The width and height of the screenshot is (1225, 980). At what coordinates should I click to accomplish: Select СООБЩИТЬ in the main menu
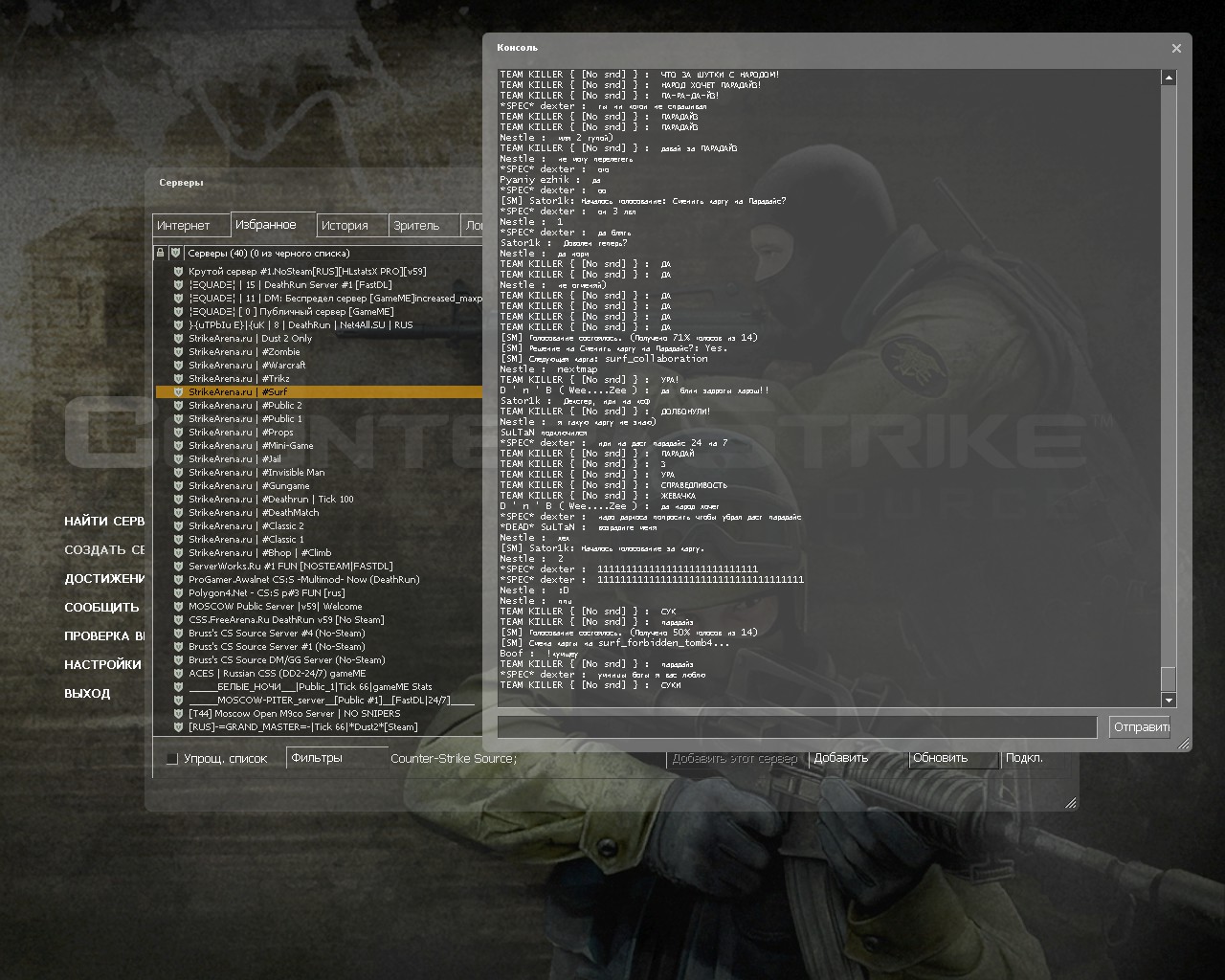point(101,608)
